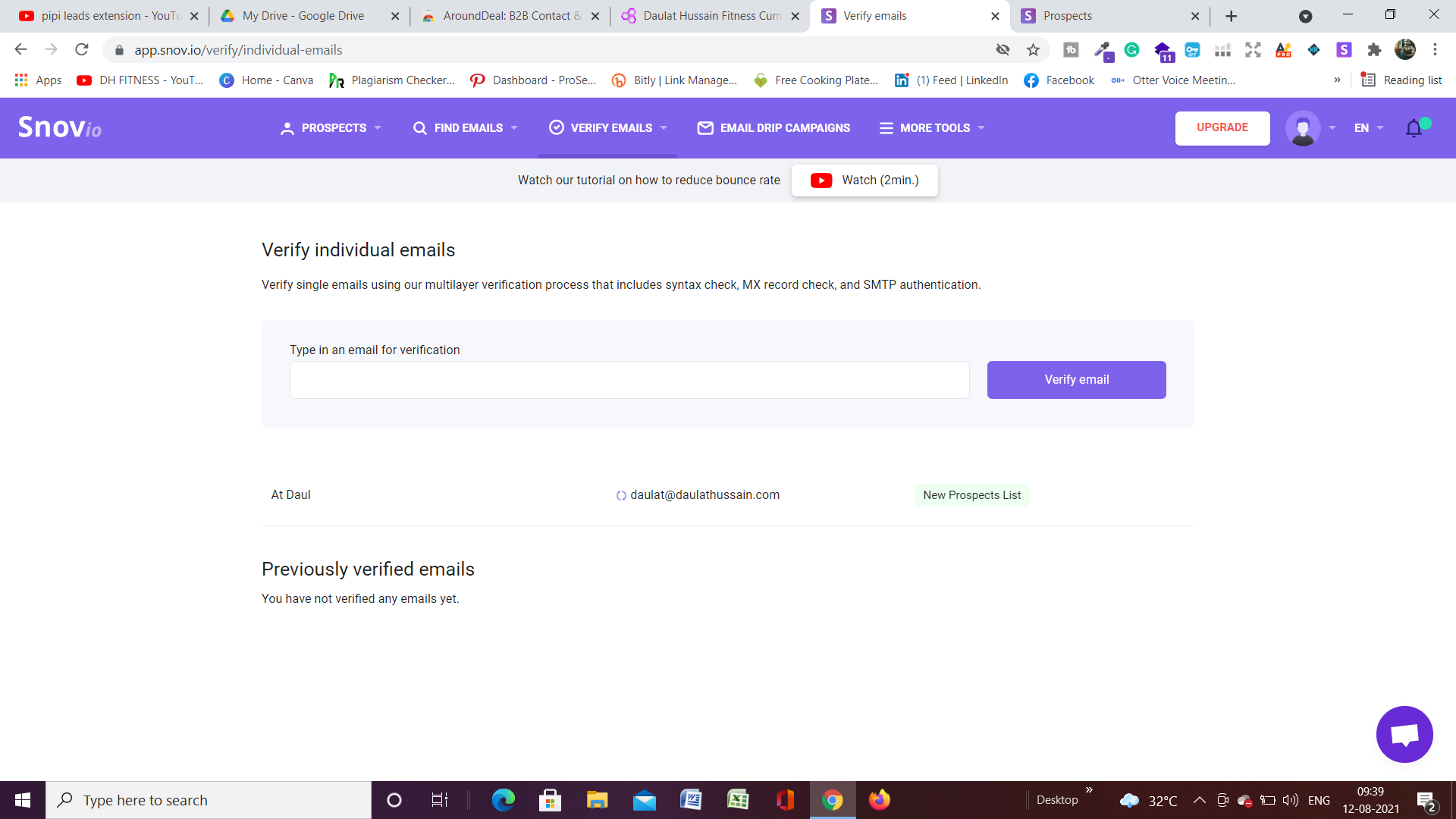
Task: Click the More Tools menu icon
Action: tap(886, 128)
